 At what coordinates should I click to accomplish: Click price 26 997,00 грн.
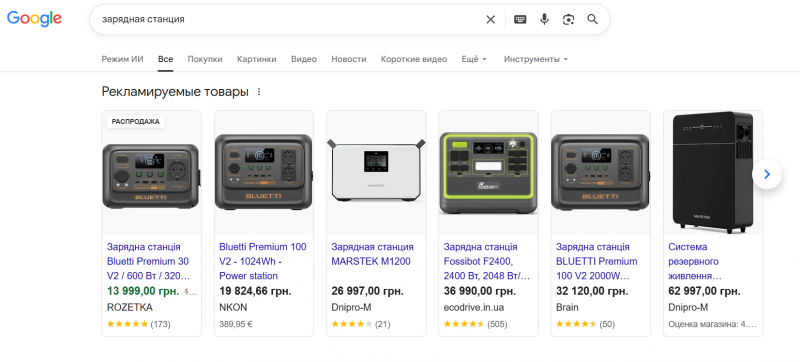(x=367, y=291)
